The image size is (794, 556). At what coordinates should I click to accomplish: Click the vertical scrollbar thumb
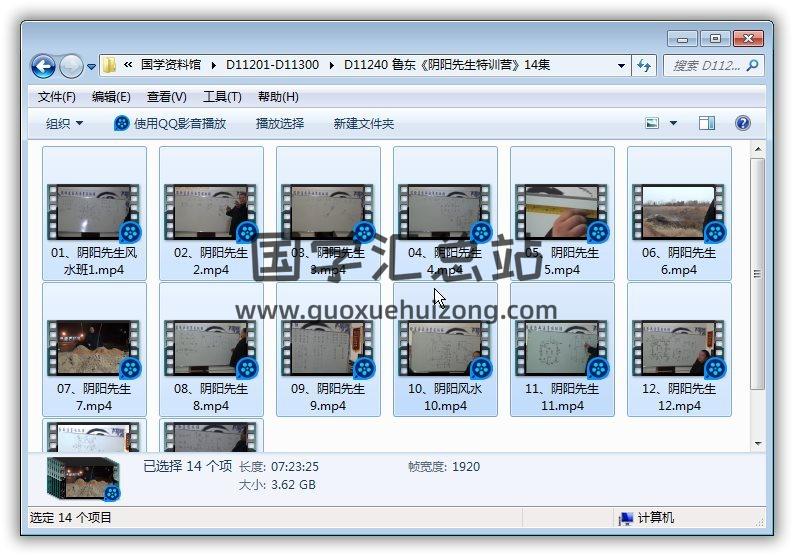point(758,273)
